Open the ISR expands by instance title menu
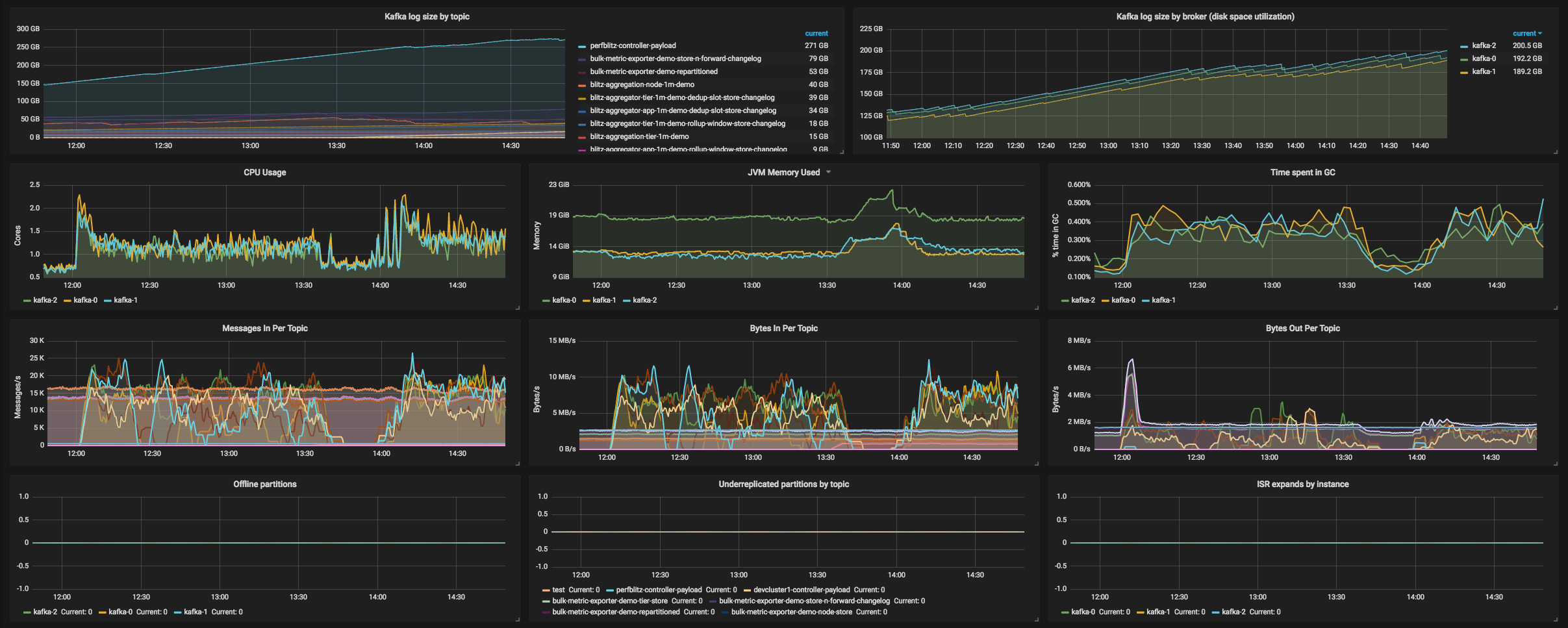 point(1302,484)
